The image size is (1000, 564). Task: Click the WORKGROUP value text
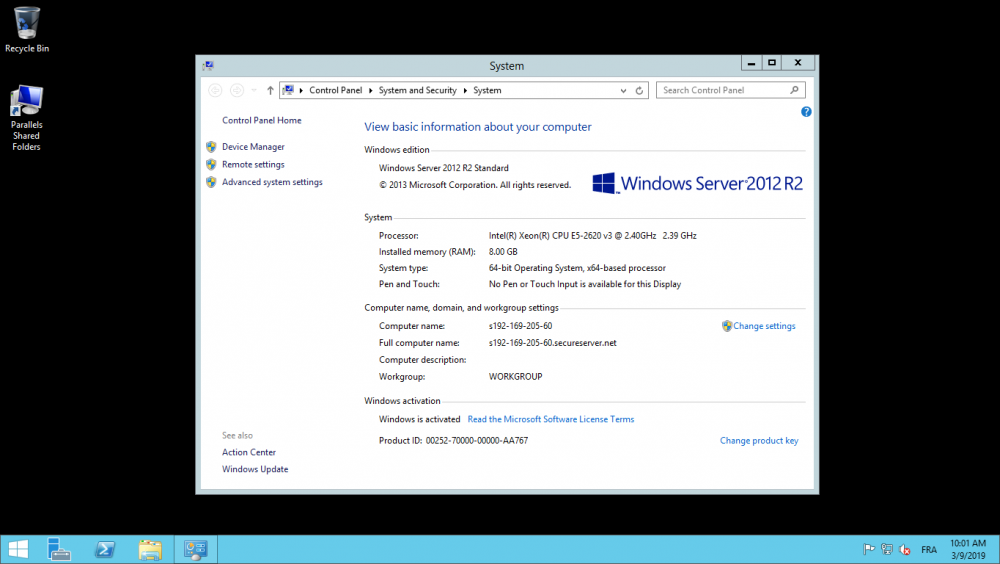click(515, 377)
